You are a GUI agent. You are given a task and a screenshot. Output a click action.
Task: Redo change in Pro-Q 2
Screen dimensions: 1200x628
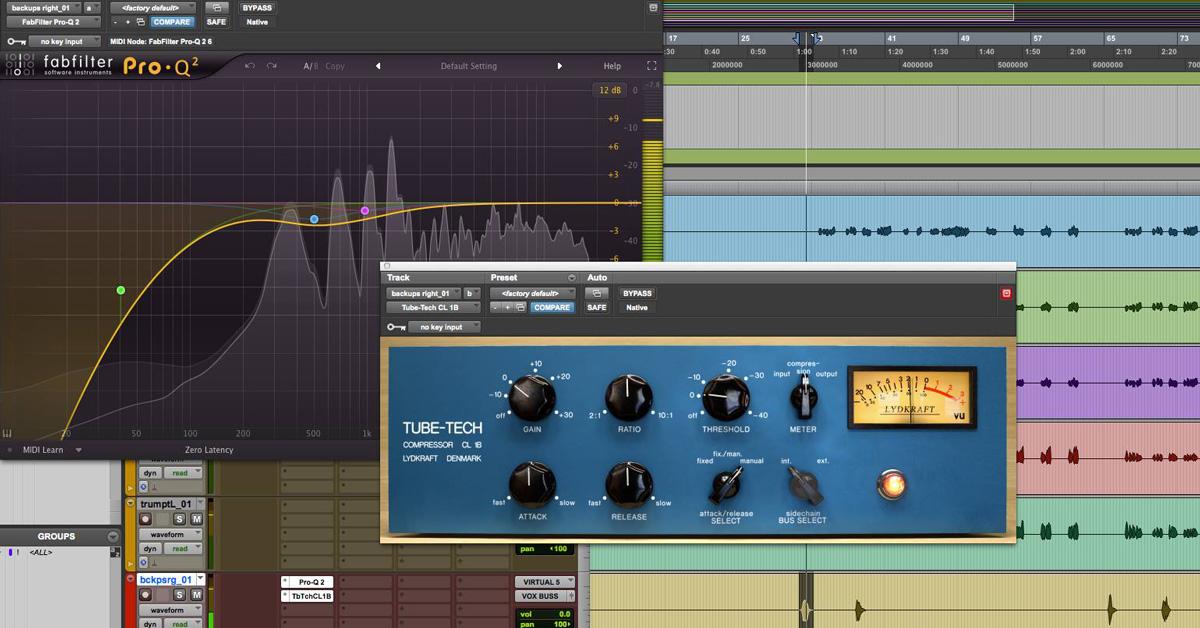tap(272, 66)
